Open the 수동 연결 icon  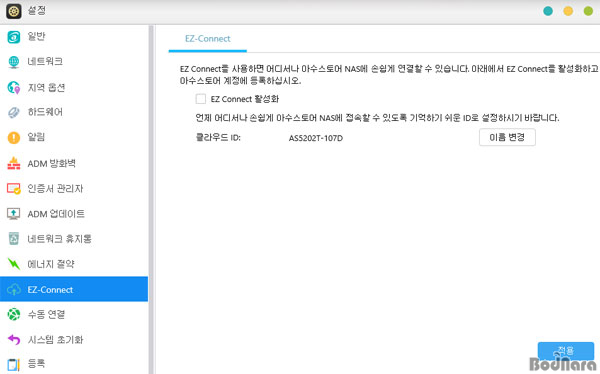tap(14, 314)
